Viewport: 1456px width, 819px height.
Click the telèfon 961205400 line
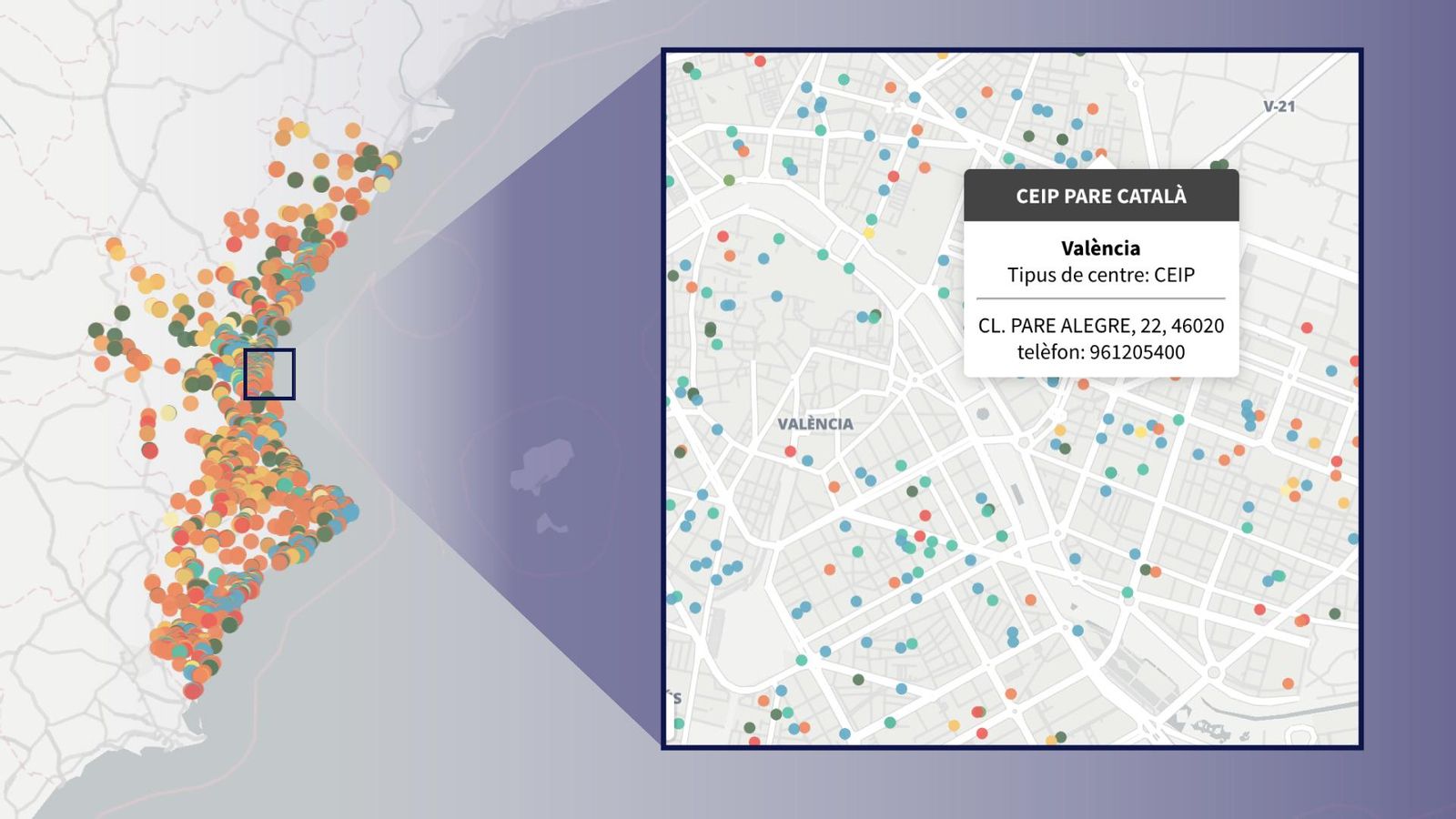pyautogui.click(x=1100, y=352)
